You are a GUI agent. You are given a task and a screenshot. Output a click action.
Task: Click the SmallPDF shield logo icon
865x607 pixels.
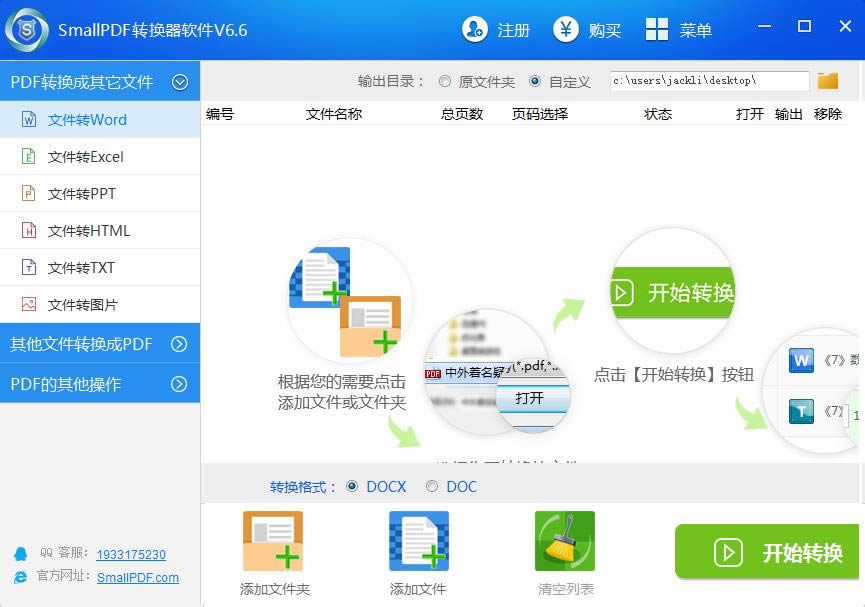tap(26, 30)
